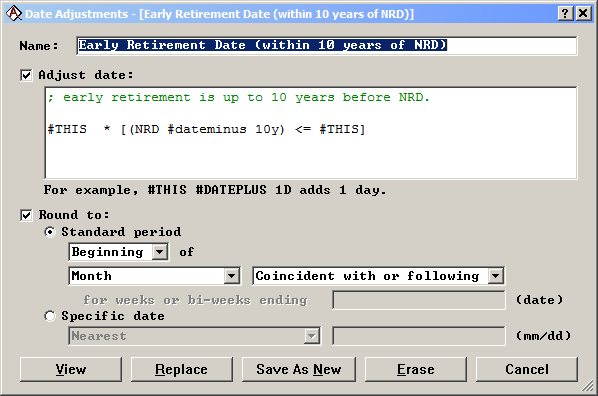Click inside the Adjust date expression box
The height and width of the screenshot is (396, 598).
coord(311,133)
